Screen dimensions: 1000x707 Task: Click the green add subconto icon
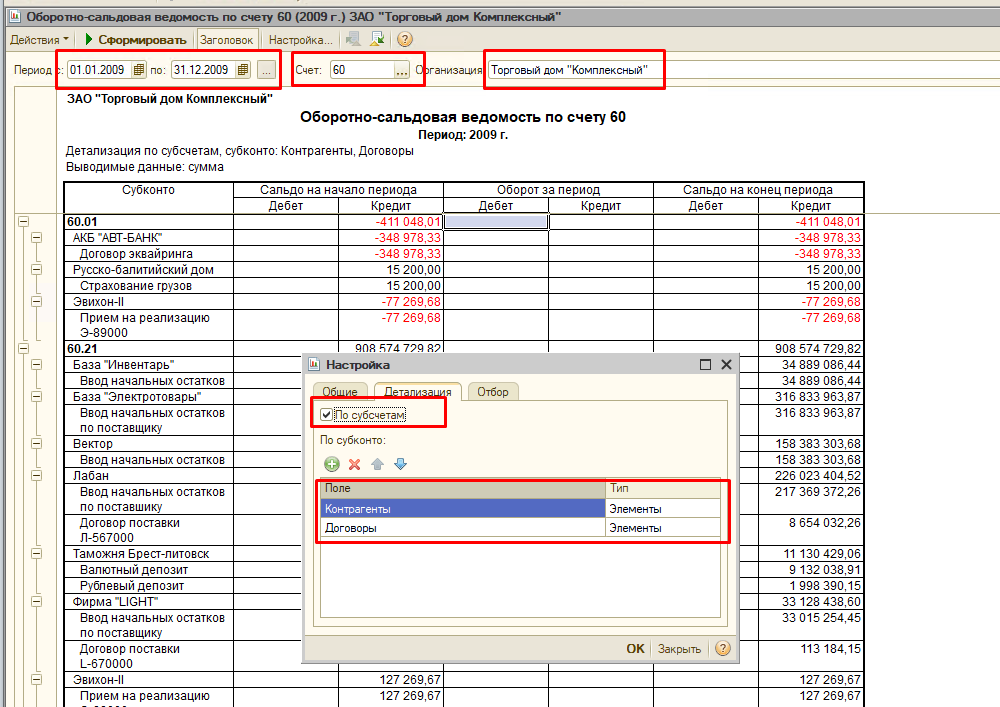click(x=331, y=464)
